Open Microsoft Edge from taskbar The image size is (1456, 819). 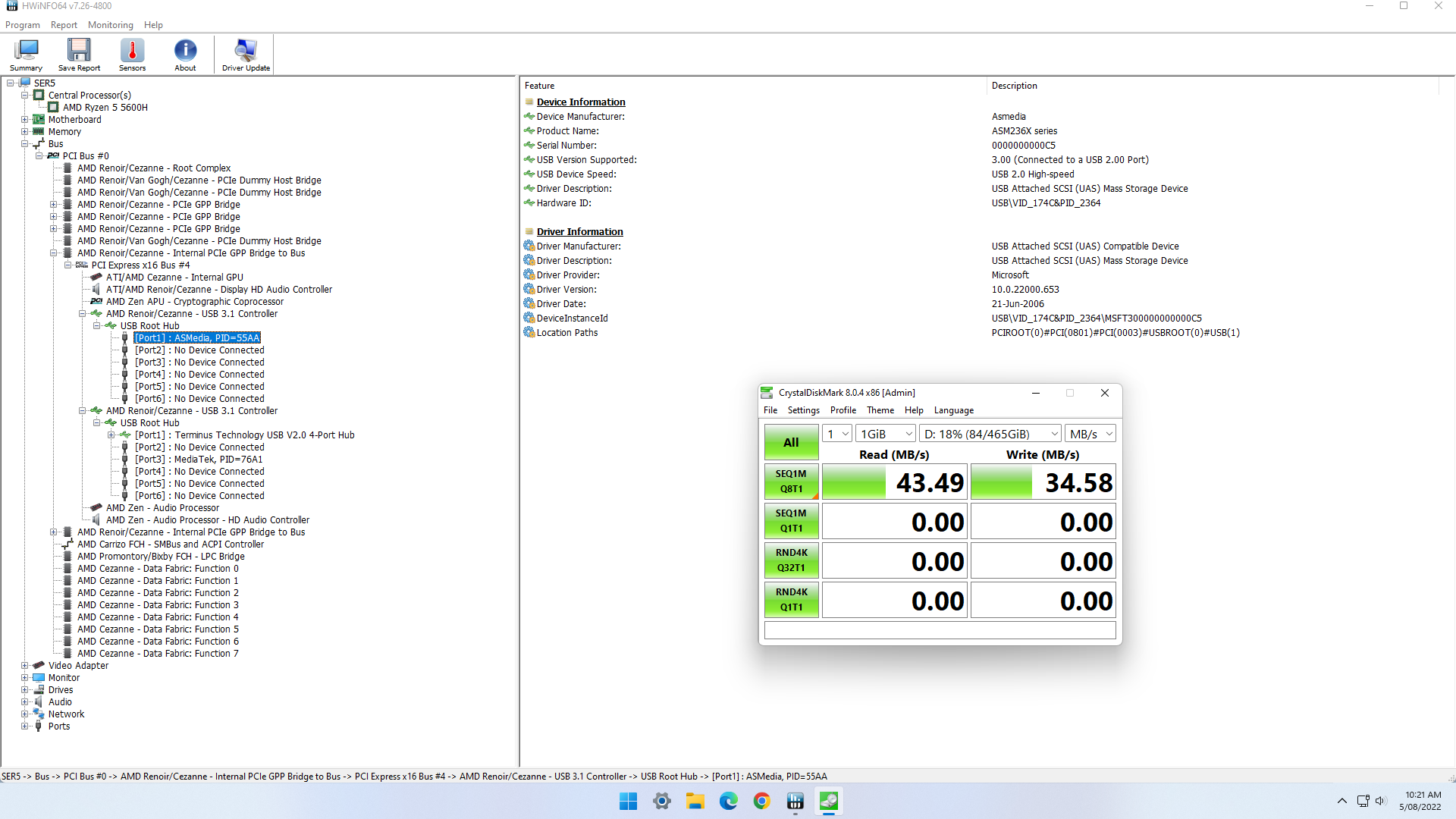tap(729, 801)
